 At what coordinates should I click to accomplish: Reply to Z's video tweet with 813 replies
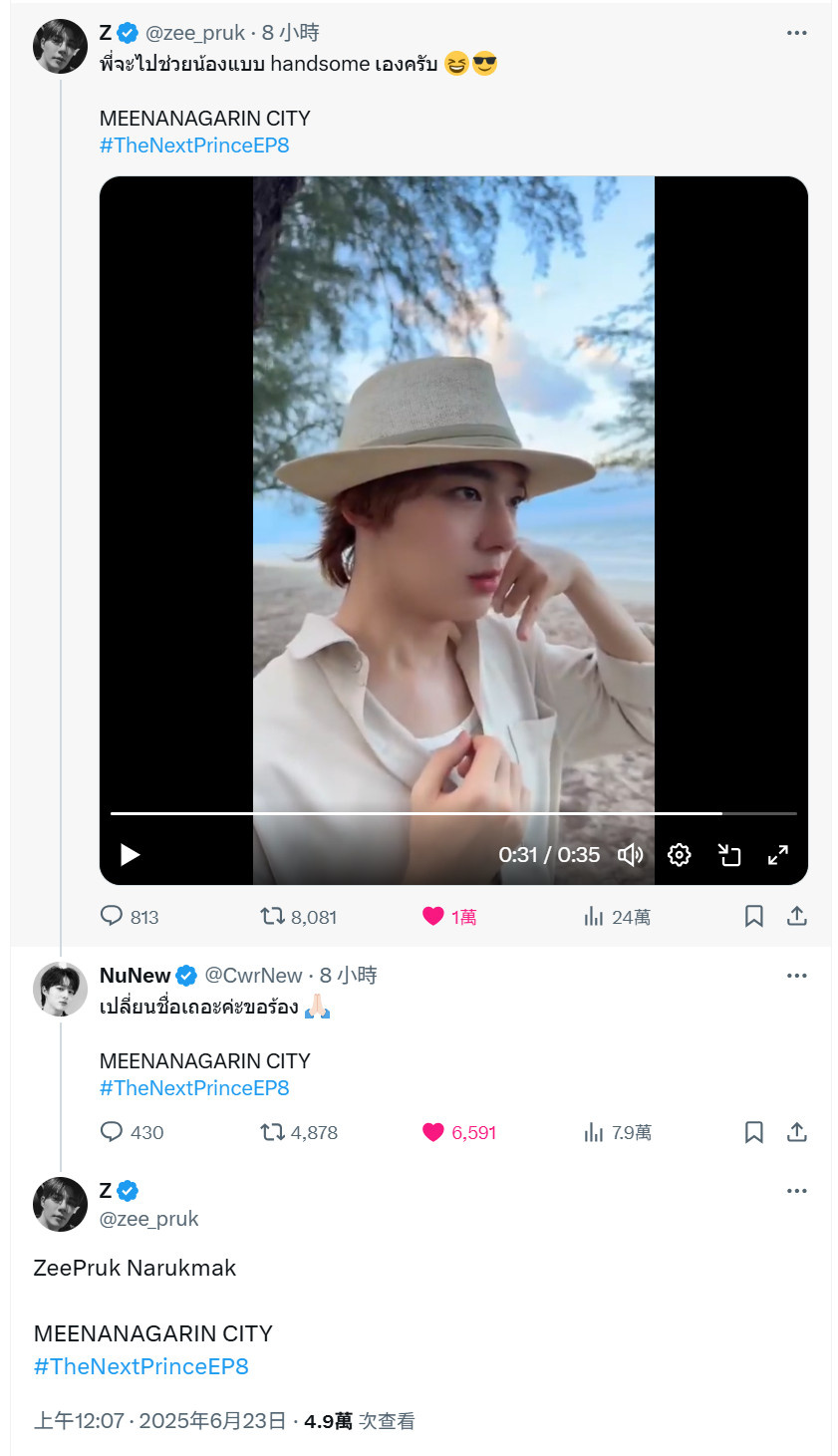click(130, 916)
